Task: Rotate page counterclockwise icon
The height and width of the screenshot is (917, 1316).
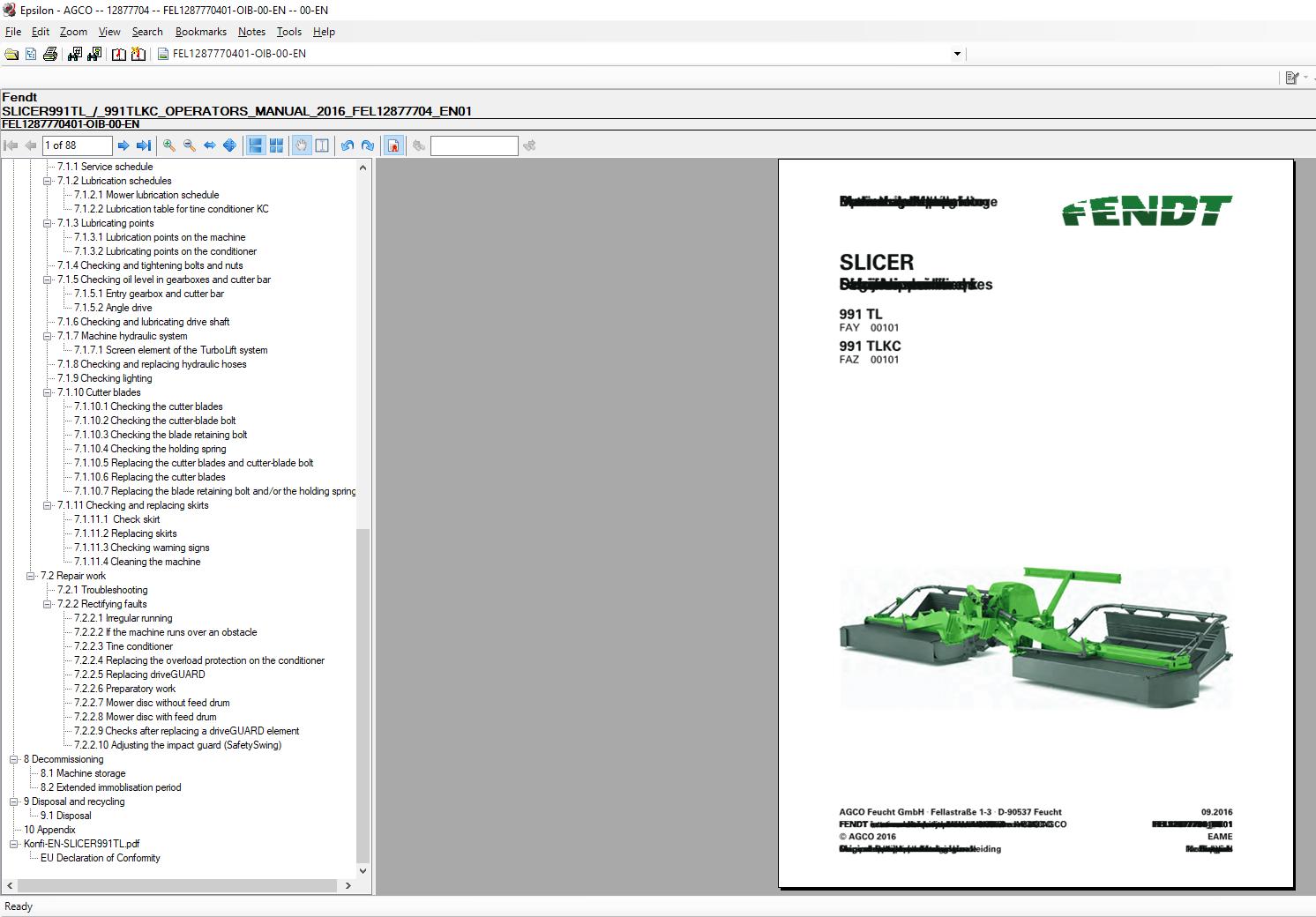Action: (x=348, y=145)
